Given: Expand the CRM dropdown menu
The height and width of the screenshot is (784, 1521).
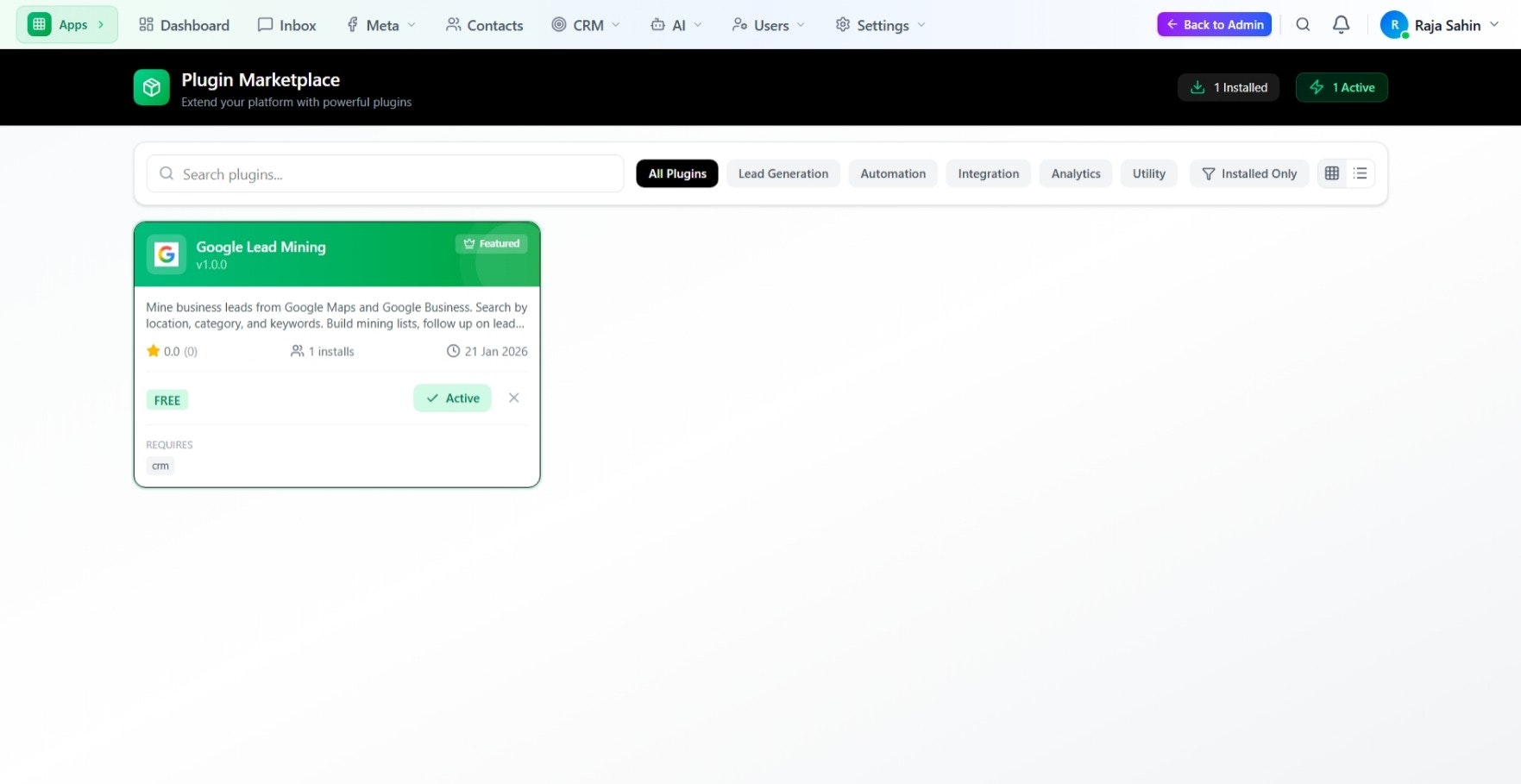Looking at the screenshot, I should coord(586,25).
